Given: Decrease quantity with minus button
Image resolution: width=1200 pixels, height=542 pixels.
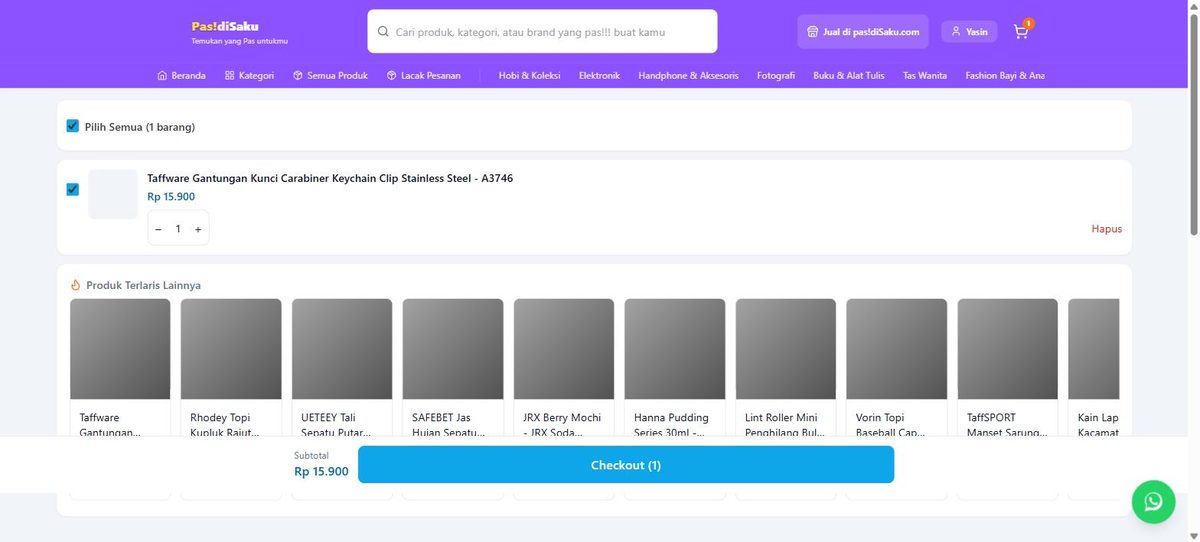Looking at the screenshot, I should click(x=158, y=229).
